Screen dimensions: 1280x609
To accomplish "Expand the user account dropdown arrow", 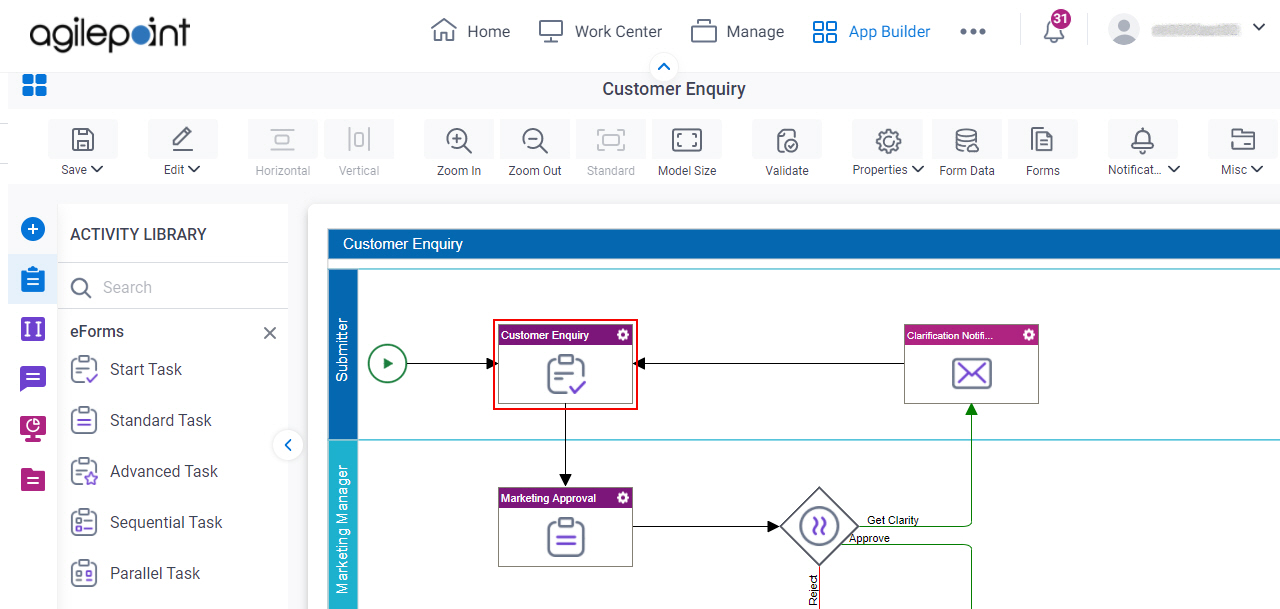I will pos(1259,28).
